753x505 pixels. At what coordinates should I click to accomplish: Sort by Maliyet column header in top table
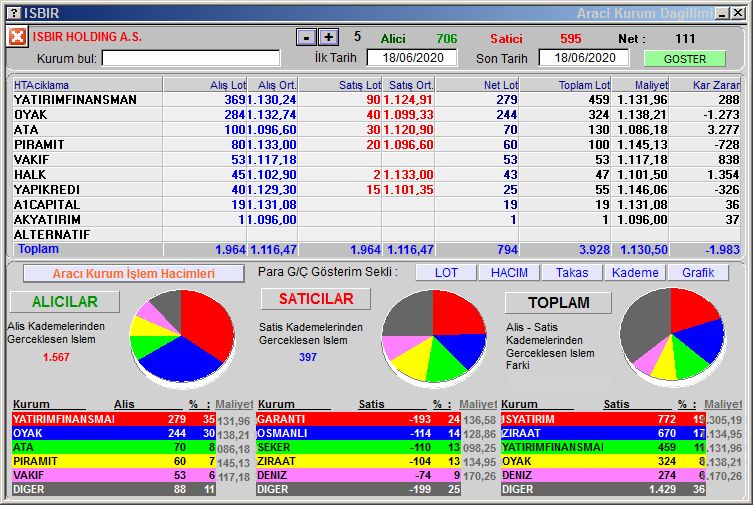[x=640, y=85]
